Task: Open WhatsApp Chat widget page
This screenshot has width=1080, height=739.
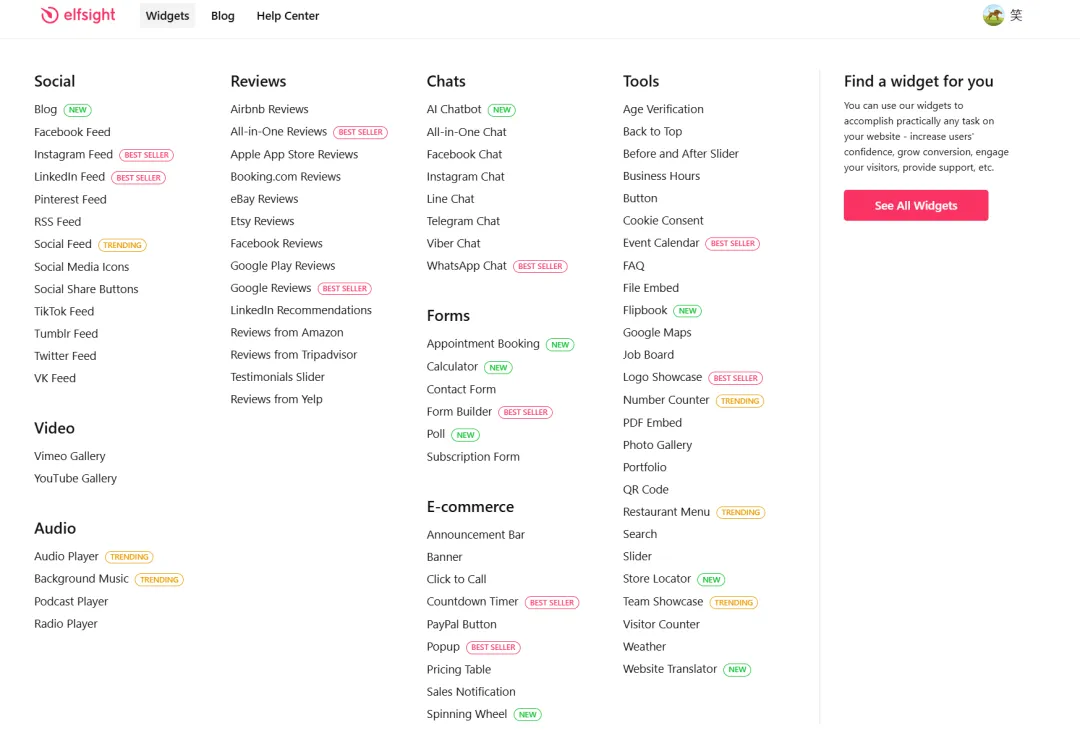Action: [466, 266]
